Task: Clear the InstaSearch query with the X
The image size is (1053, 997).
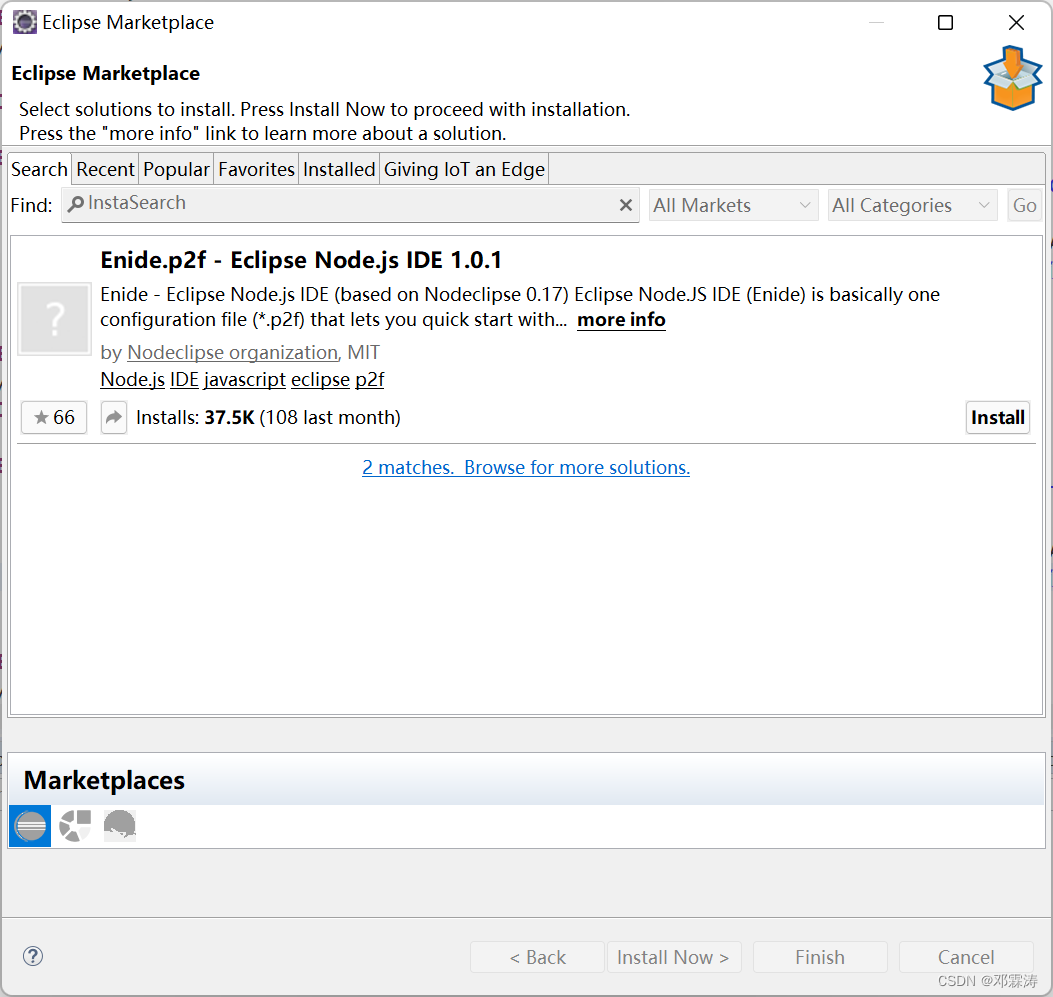Action: [x=626, y=203]
